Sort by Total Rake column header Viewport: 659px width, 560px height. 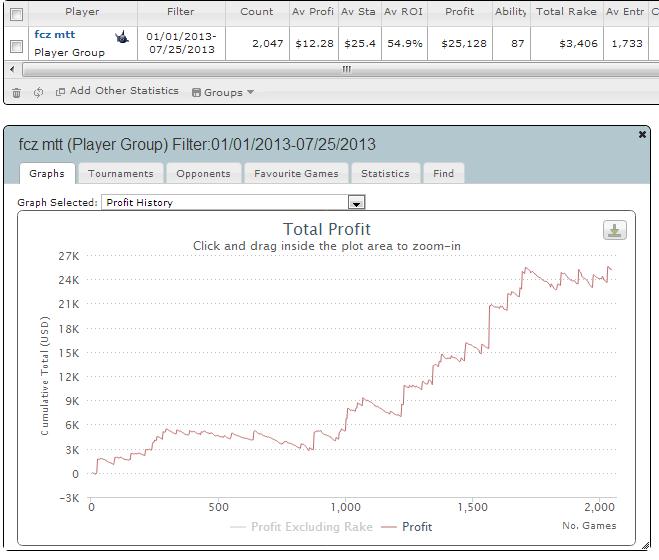(566, 12)
